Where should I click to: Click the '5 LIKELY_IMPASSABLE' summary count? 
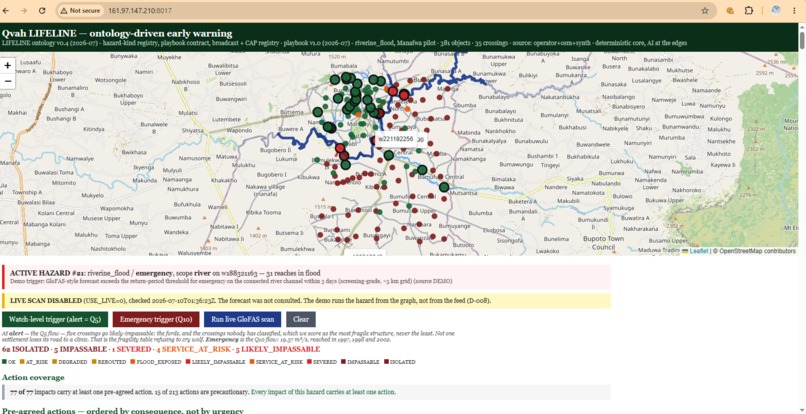pos(278,349)
